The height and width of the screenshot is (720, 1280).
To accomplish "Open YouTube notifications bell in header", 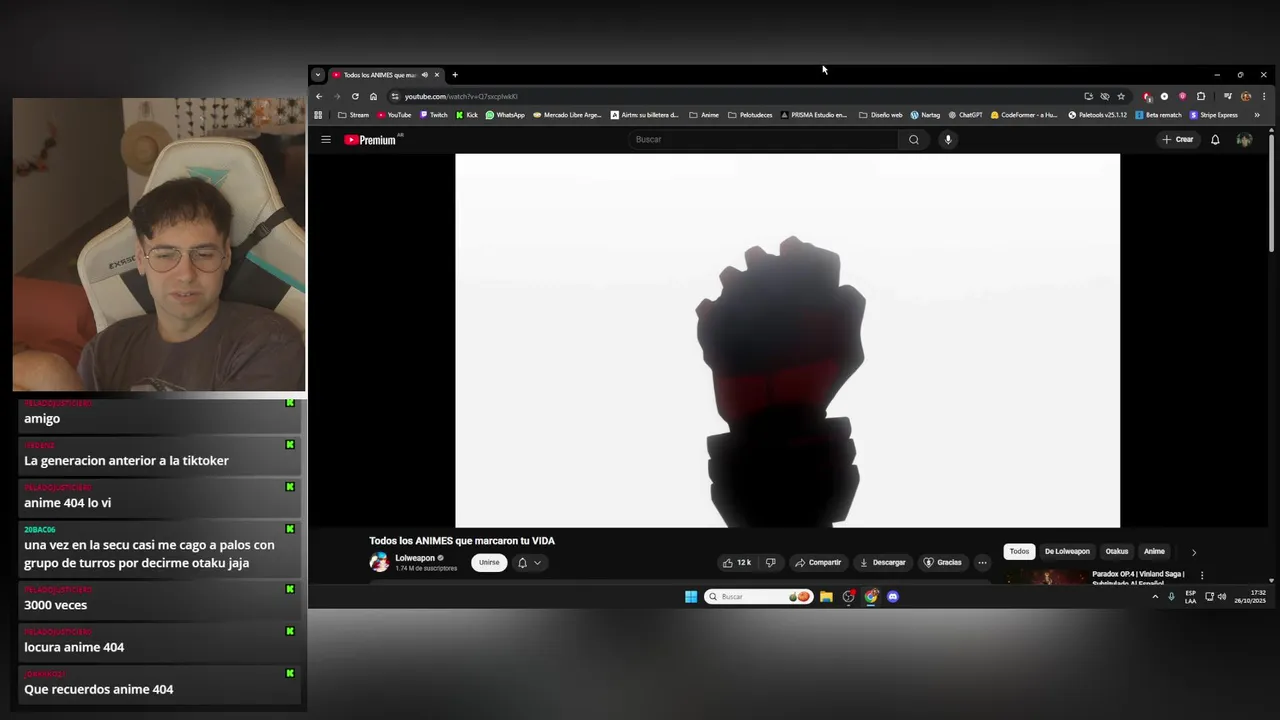I will (x=1215, y=140).
